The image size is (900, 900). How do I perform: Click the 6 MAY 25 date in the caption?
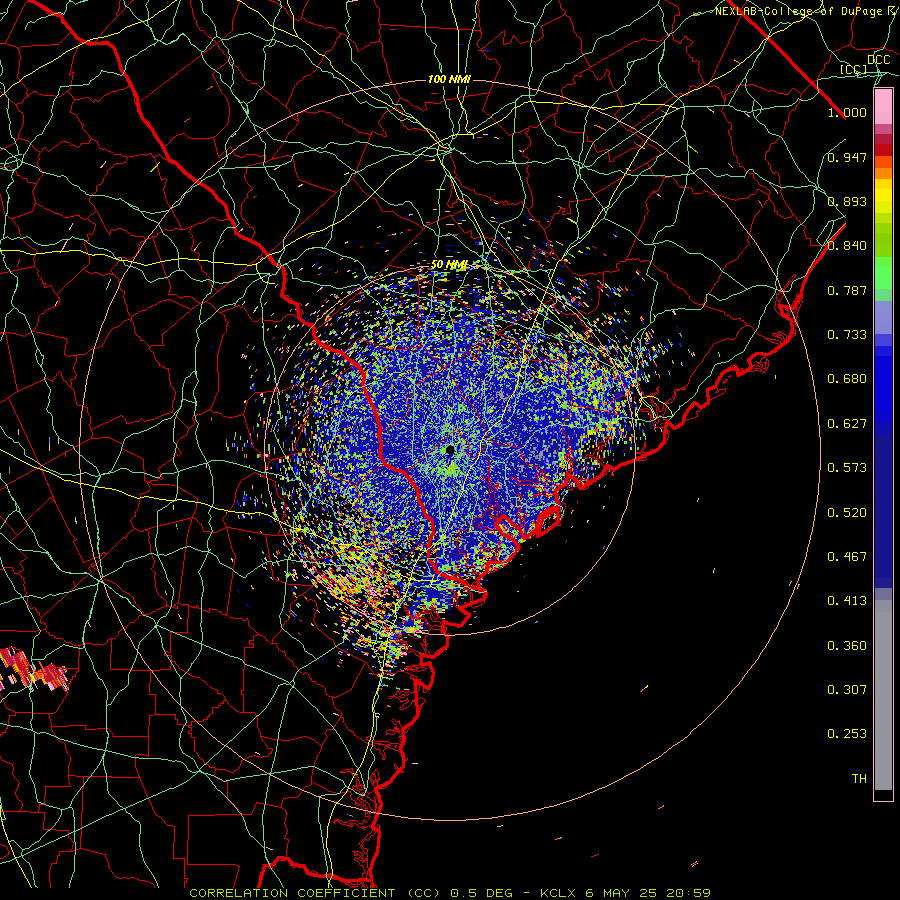(621, 893)
